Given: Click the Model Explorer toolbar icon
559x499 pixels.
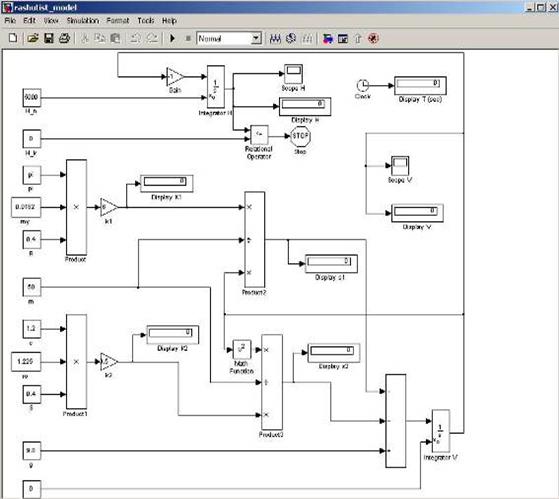Looking at the screenshot, I should pyautogui.click(x=343, y=38).
